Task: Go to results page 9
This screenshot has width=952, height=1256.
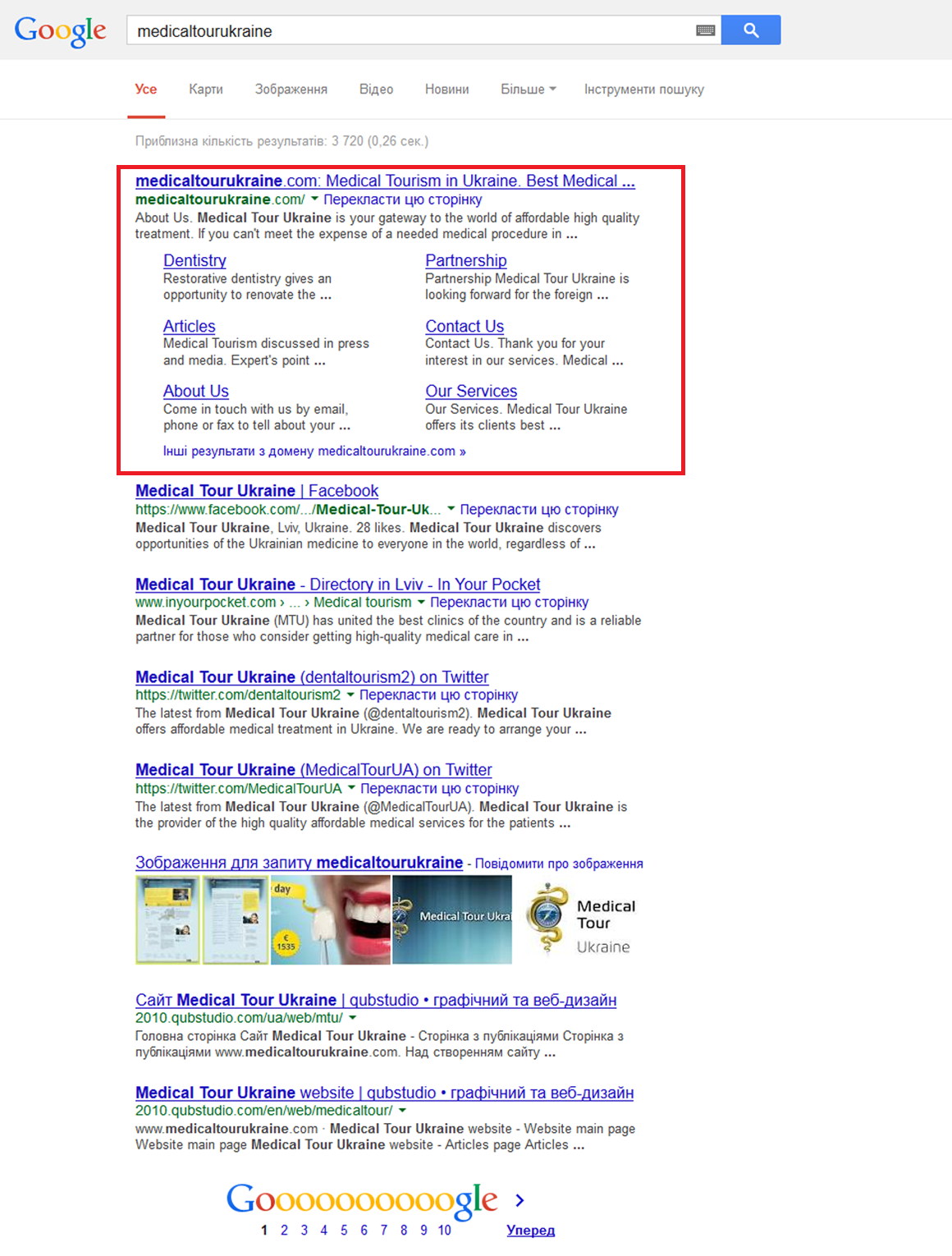Action: click(423, 1230)
